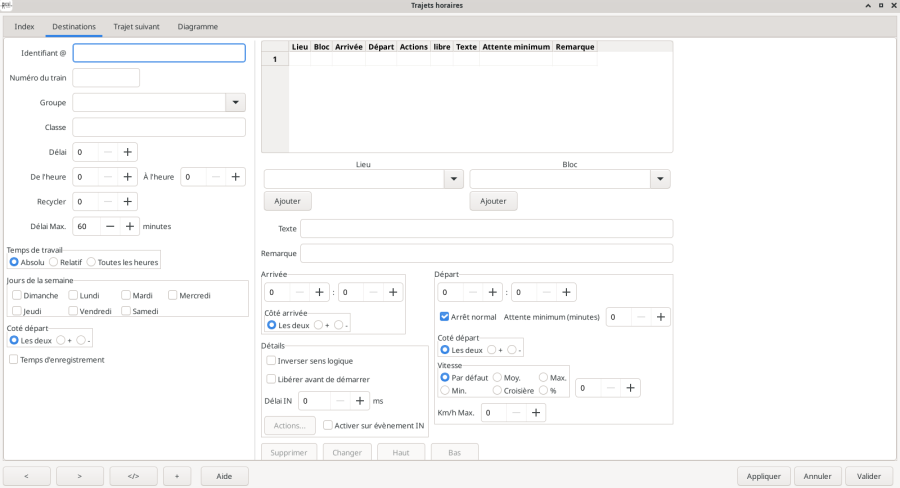Go to next record with > button
This screenshot has width=900, height=488.
[80, 476]
